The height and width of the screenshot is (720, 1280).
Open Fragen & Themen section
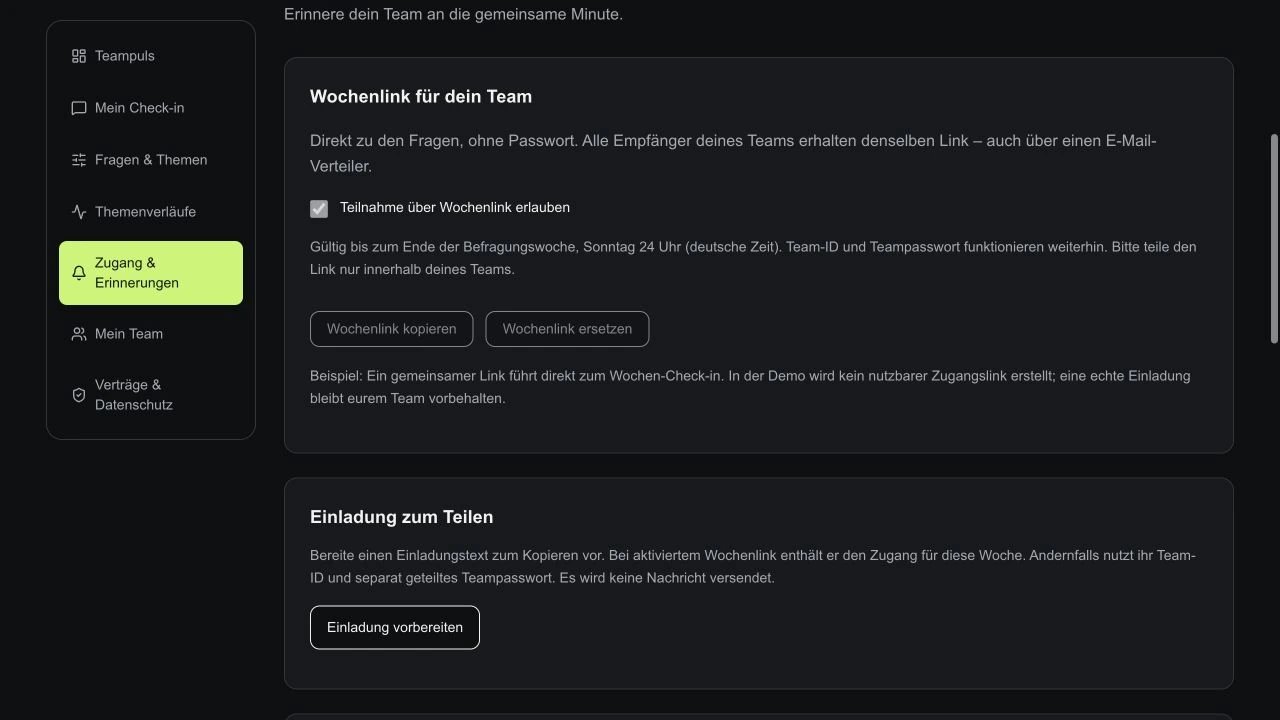point(151,160)
